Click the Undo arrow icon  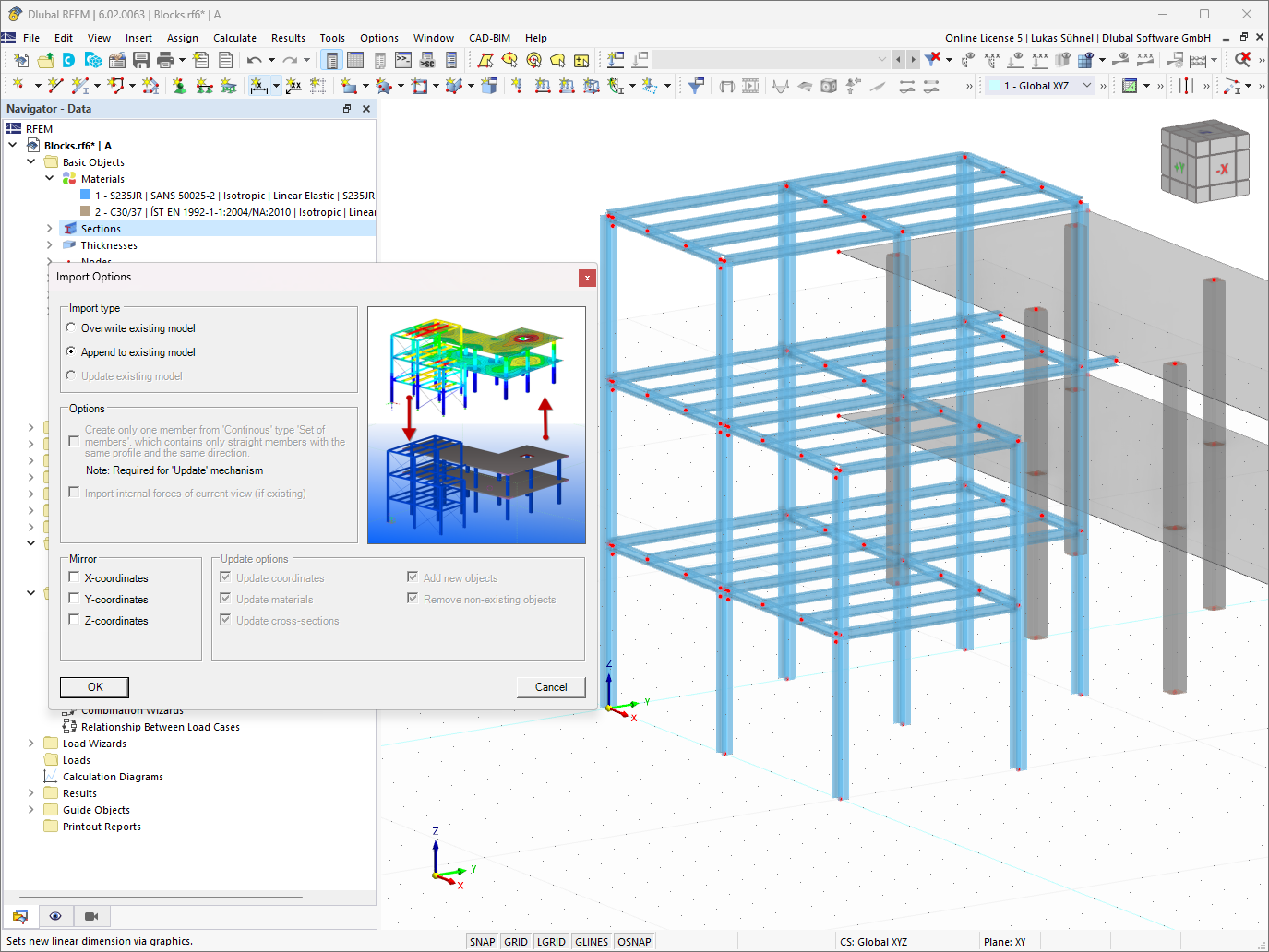point(254,60)
